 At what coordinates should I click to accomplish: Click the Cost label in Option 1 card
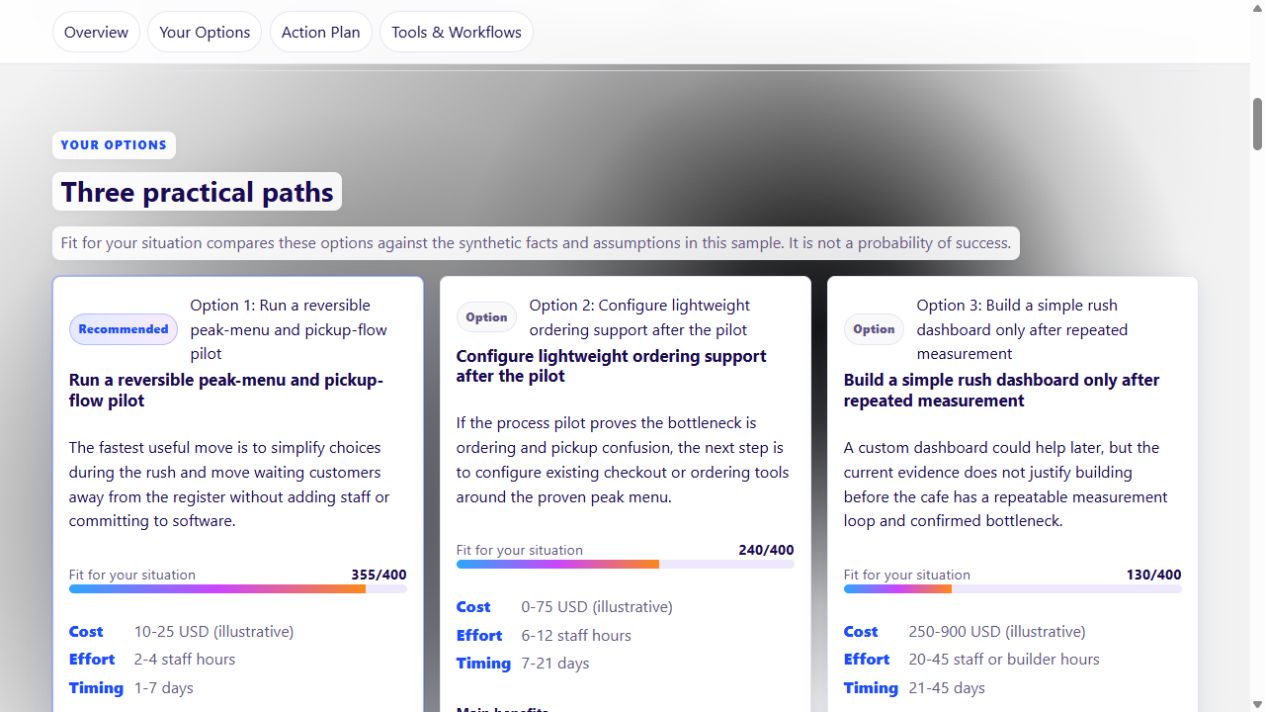click(x=86, y=632)
